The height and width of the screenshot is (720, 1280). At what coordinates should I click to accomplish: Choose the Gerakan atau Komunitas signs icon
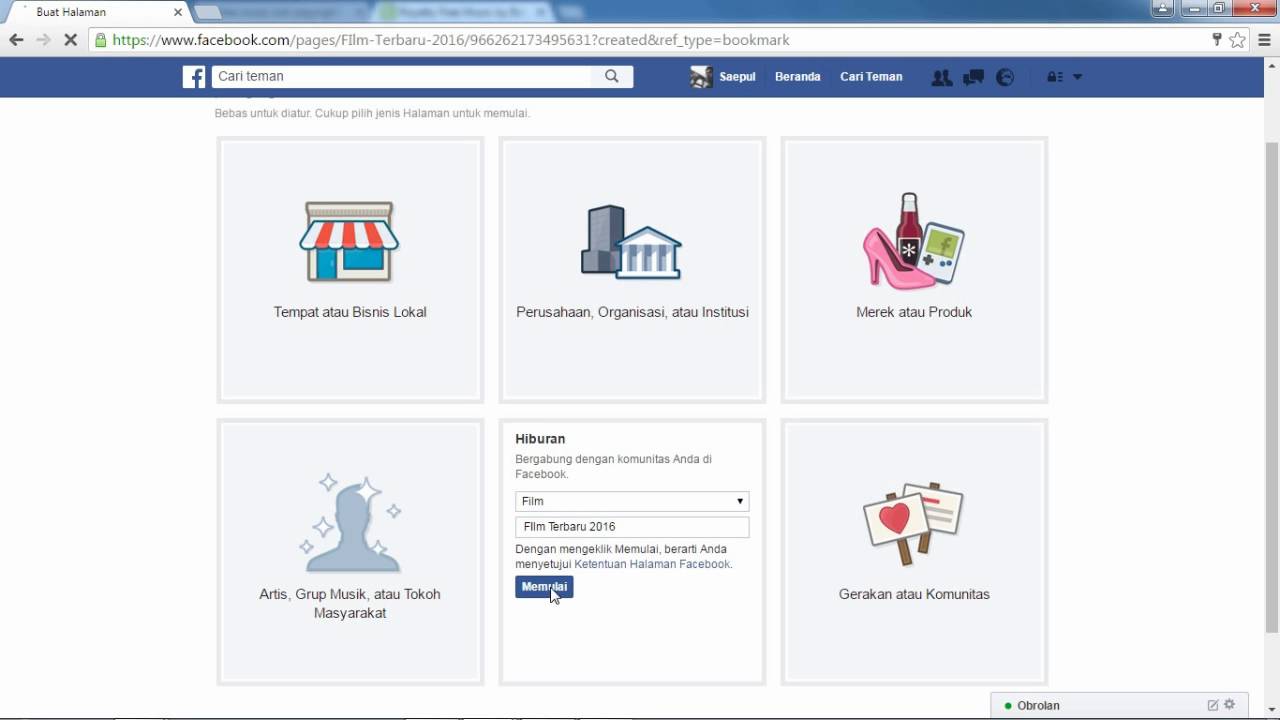coord(913,525)
